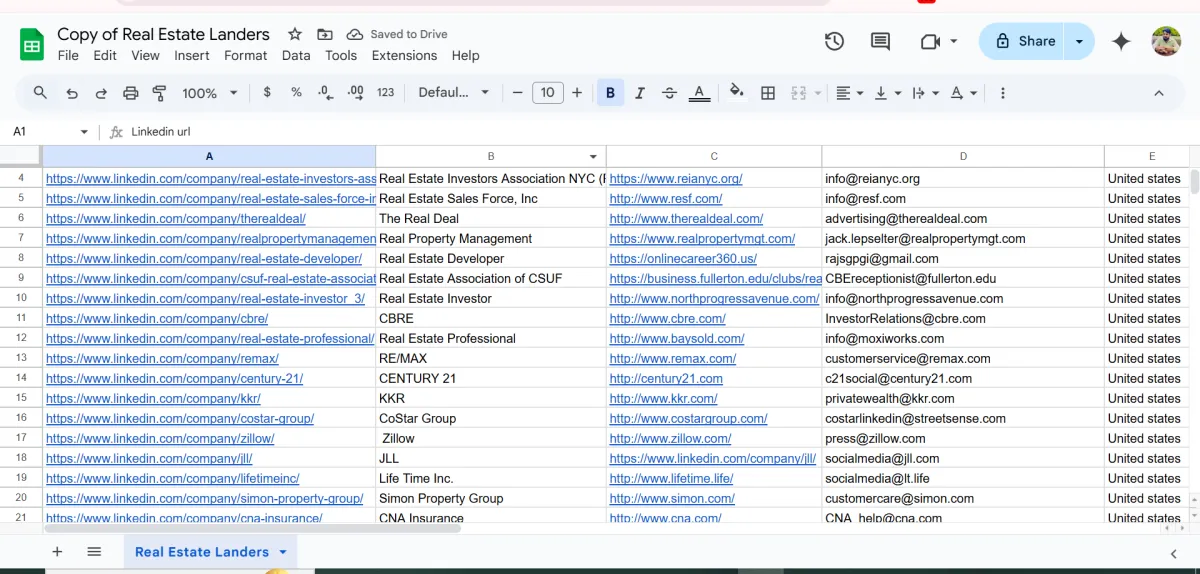Click the redo arrow
The height and width of the screenshot is (574, 1200).
tap(101, 93)
